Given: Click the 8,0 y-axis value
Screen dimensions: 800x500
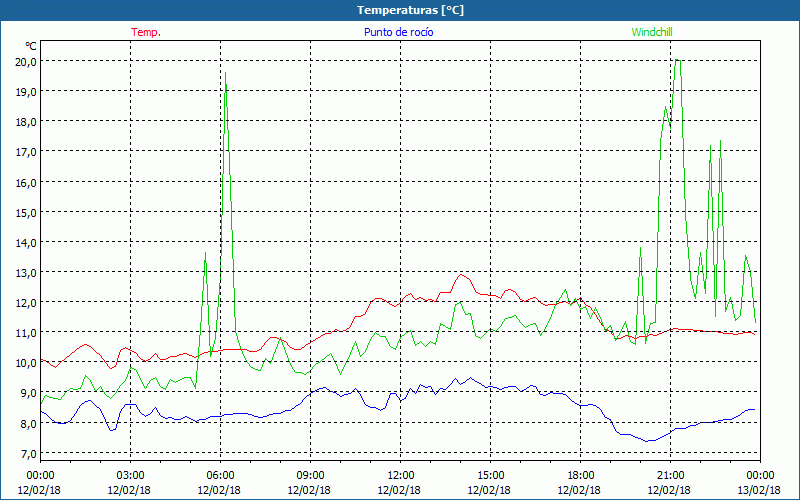Looking at the screenshot, I should click(x=28, y=423).
